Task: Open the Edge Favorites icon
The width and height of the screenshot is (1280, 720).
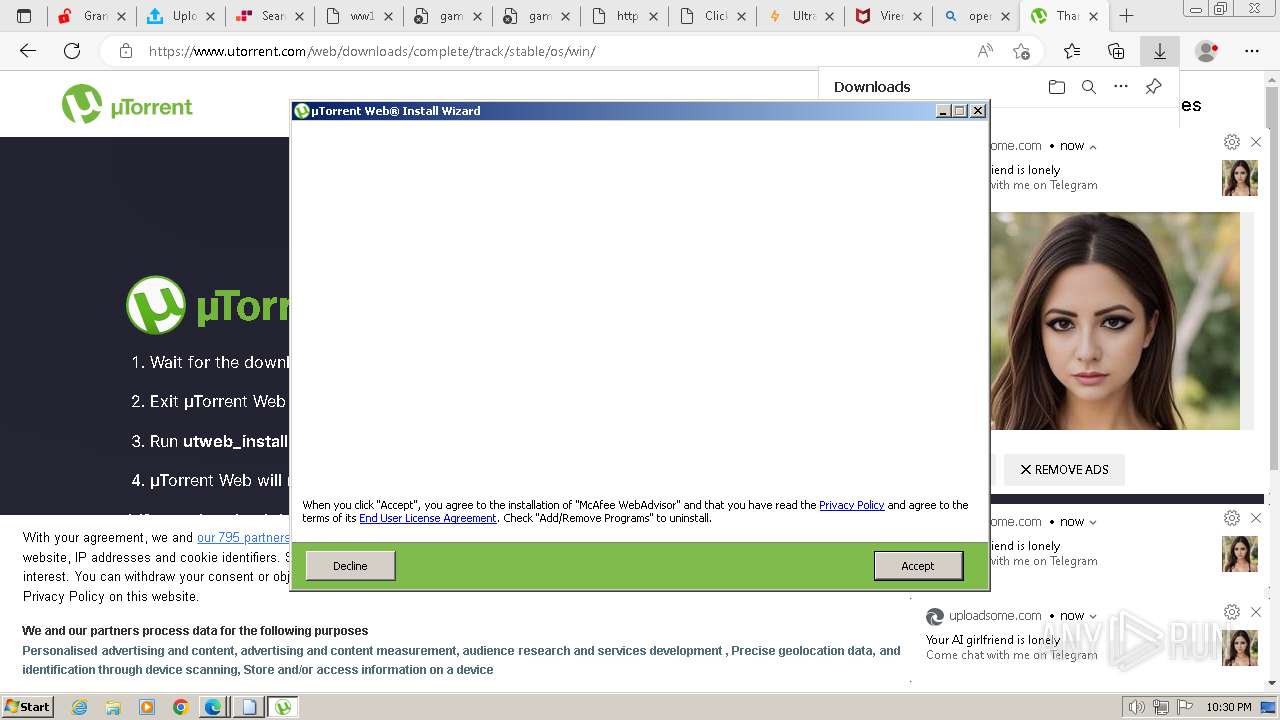Action: [1072, 51]
